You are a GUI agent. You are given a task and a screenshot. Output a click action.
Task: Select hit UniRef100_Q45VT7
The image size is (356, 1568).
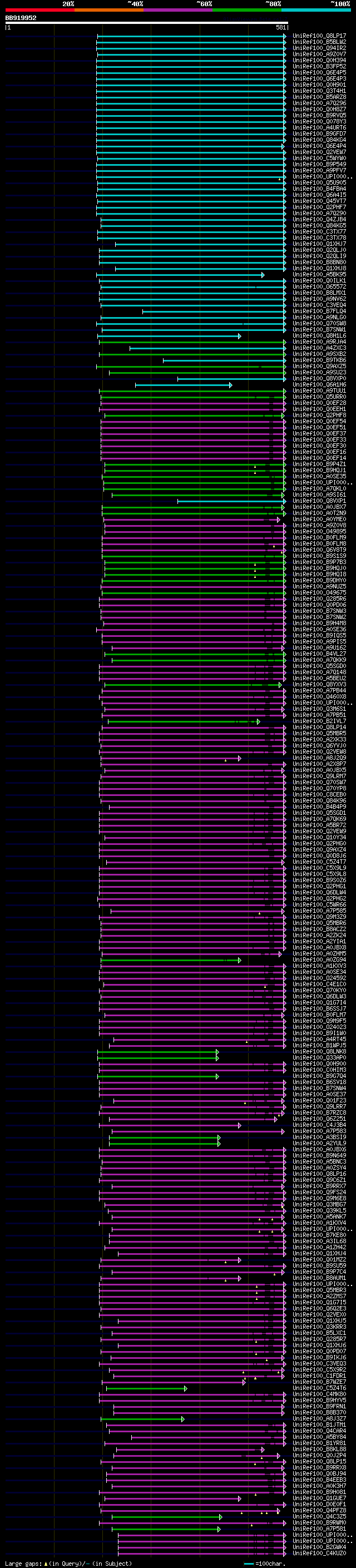319,201
